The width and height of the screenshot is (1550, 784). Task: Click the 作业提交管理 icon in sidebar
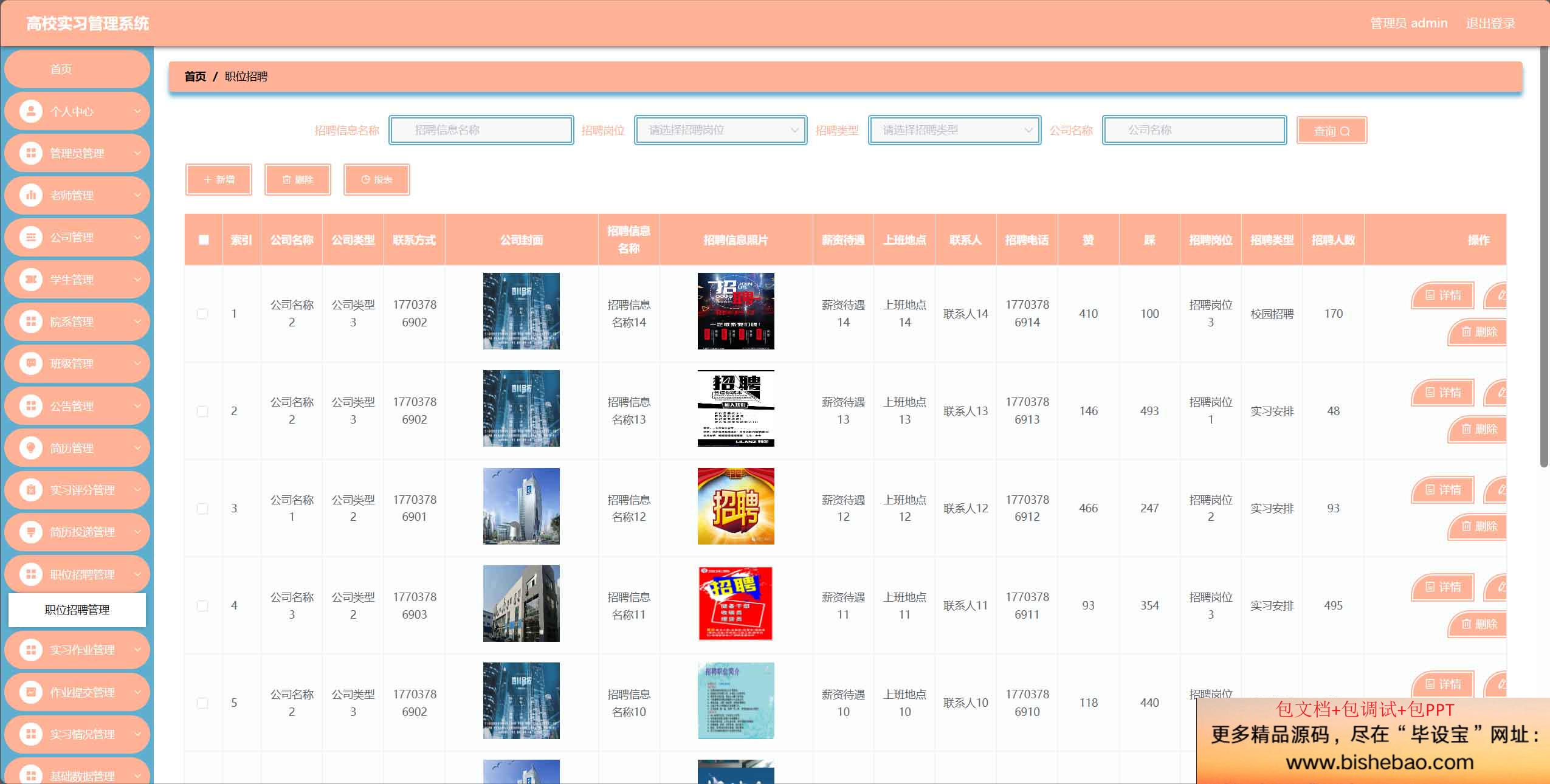(x=31, y=692)
